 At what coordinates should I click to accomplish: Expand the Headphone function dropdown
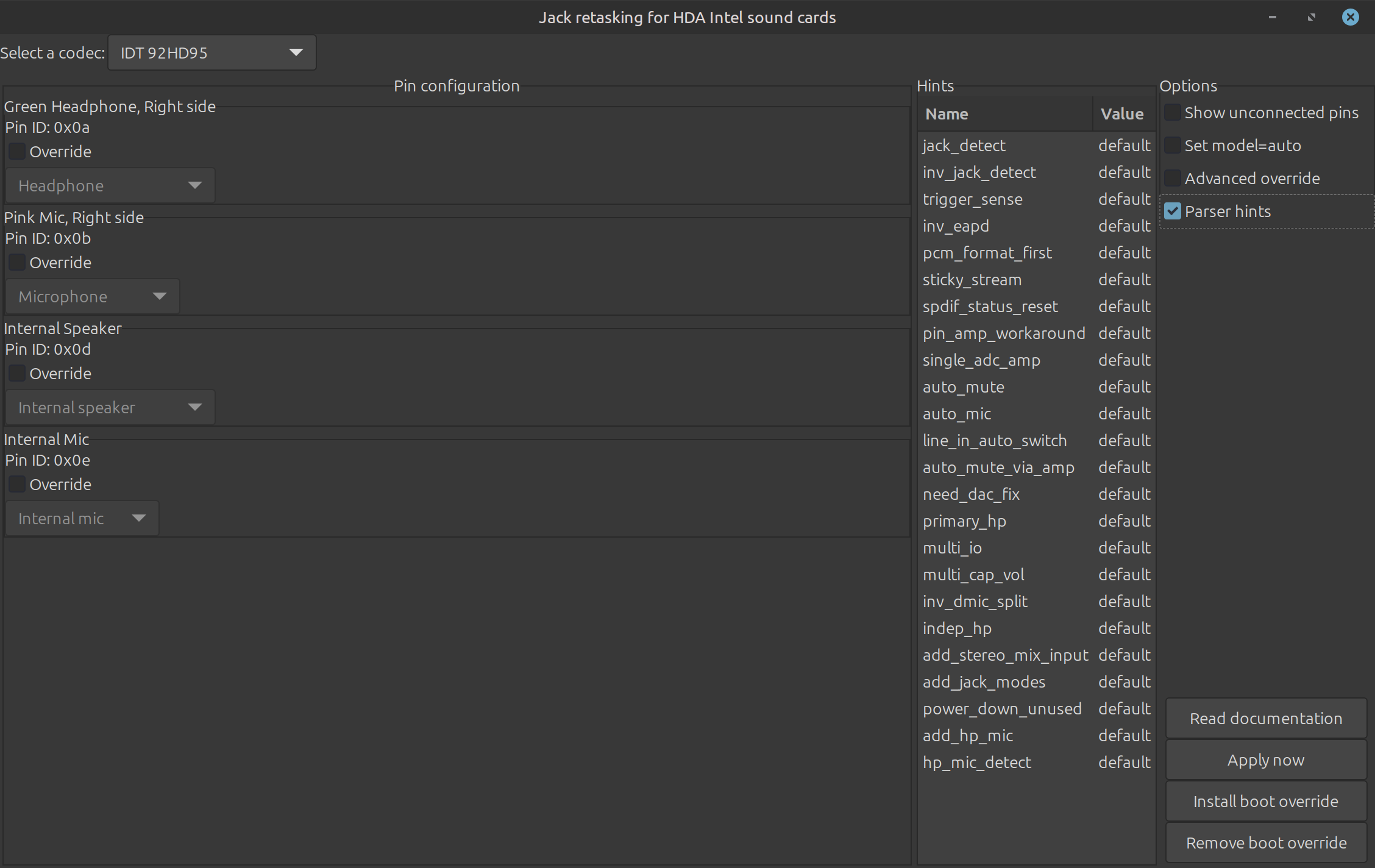coord(110,185)
